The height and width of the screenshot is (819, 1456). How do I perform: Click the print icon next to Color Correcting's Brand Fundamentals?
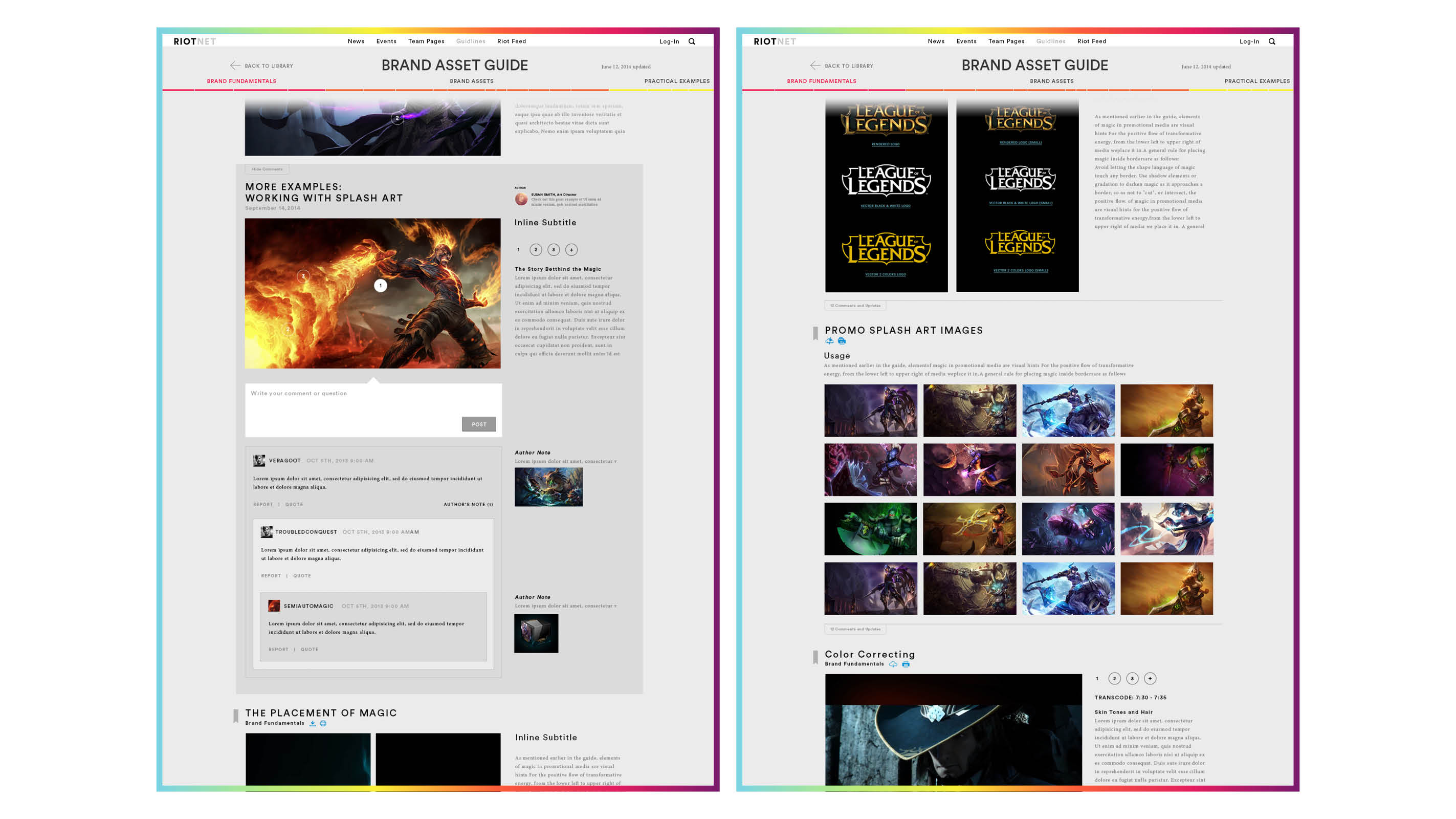pyautogui.click(x=906, y=664)
